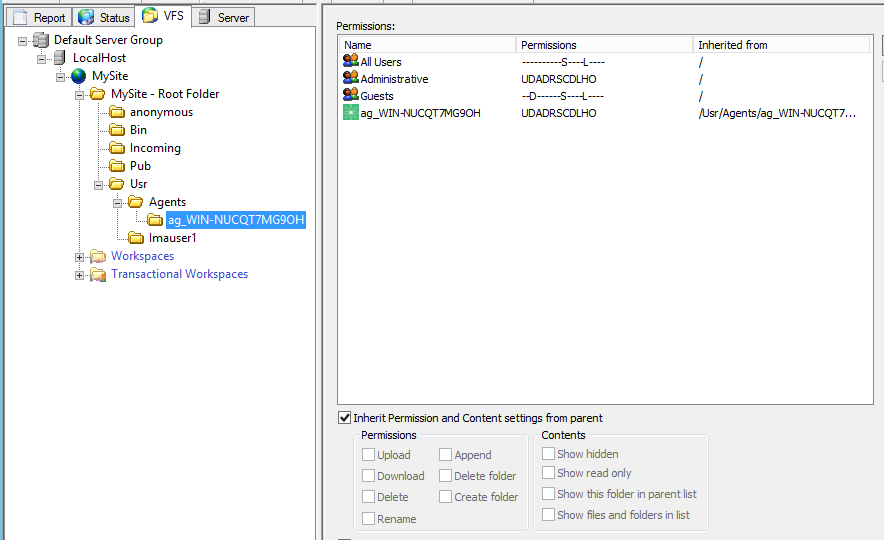
Task: Click the Workspaces folder icon
Action: (98, 256)
